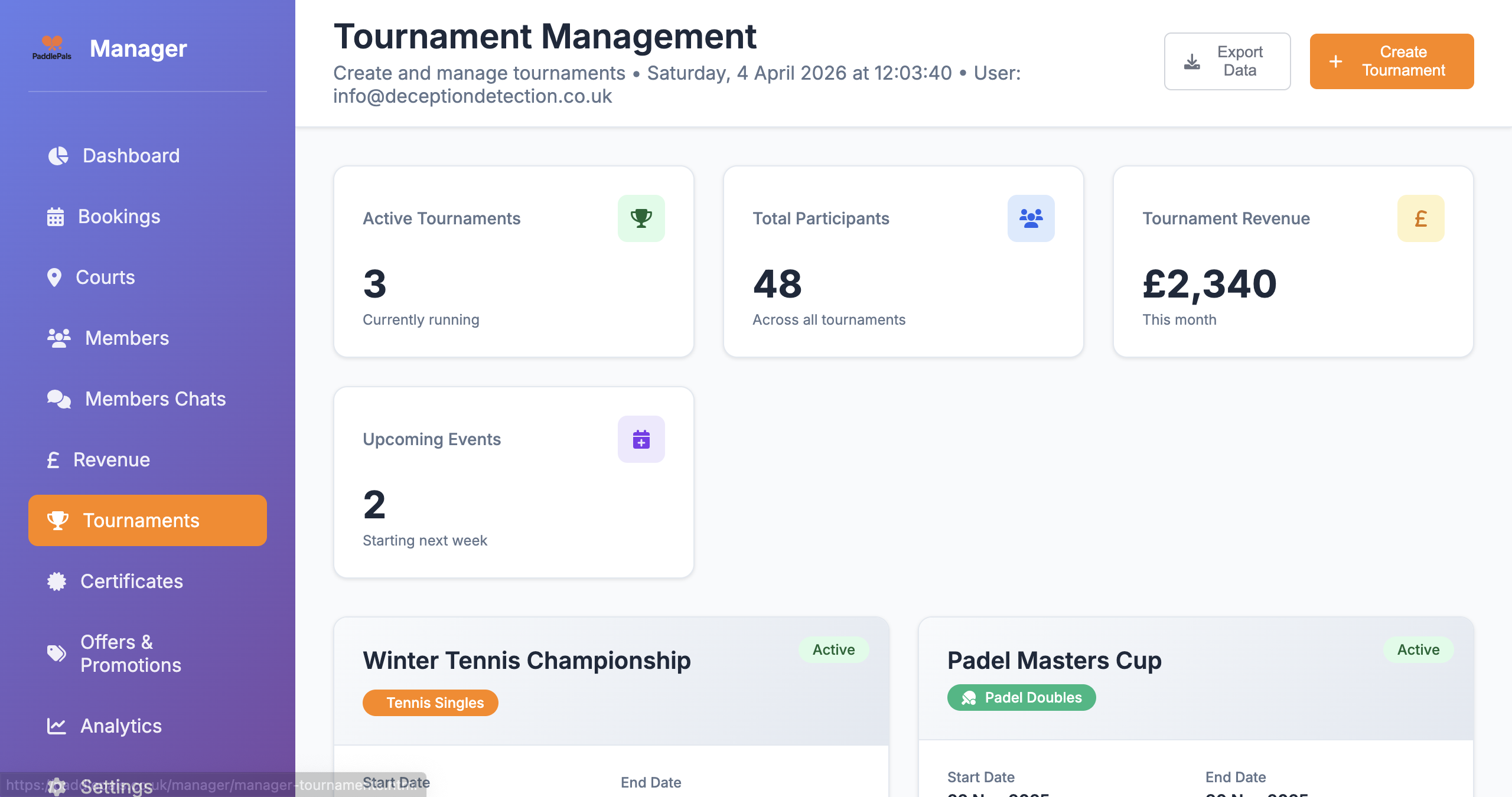This screenshot has width=1512, height=797.
Task: Go to Bookings in the sidebar
Action: 148,217
